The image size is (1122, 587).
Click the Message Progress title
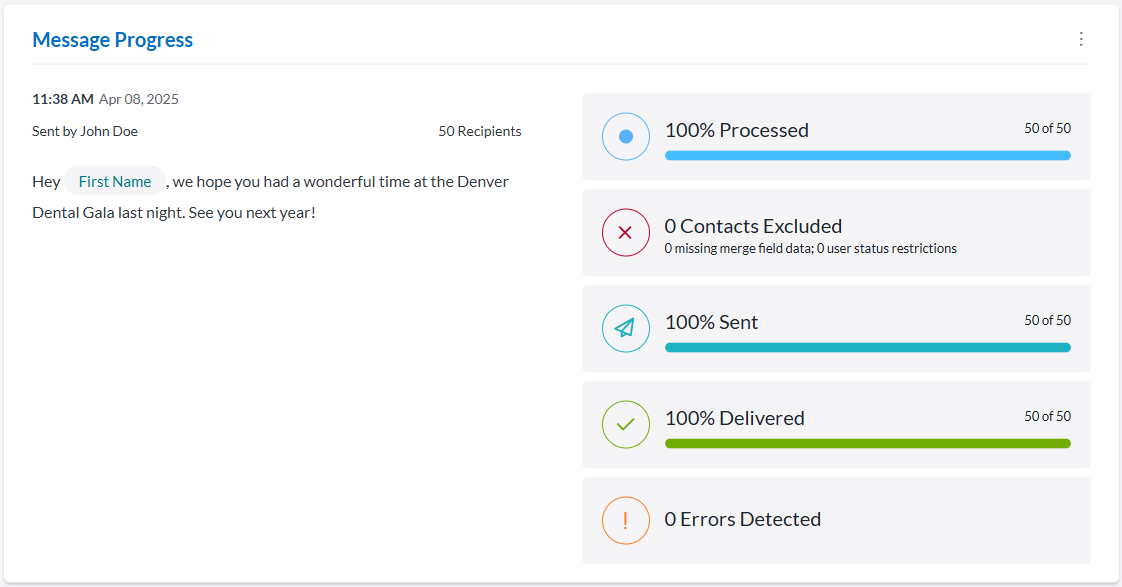pos(113,40)
